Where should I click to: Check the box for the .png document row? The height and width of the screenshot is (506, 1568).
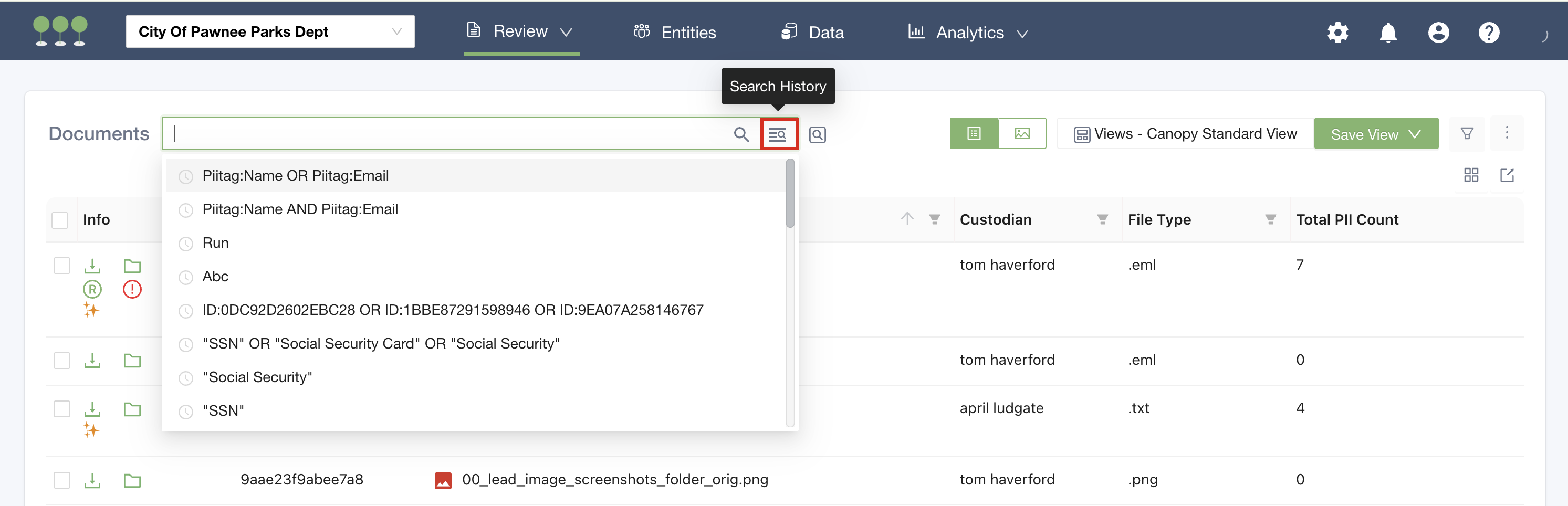[62, 480]
